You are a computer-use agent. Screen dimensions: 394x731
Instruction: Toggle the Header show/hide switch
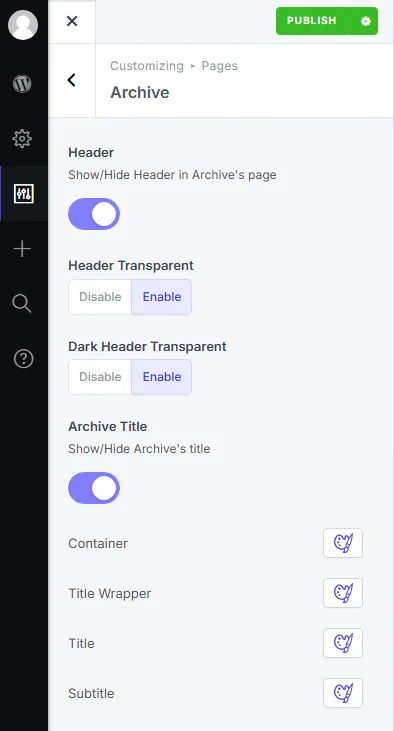point(94,214)
